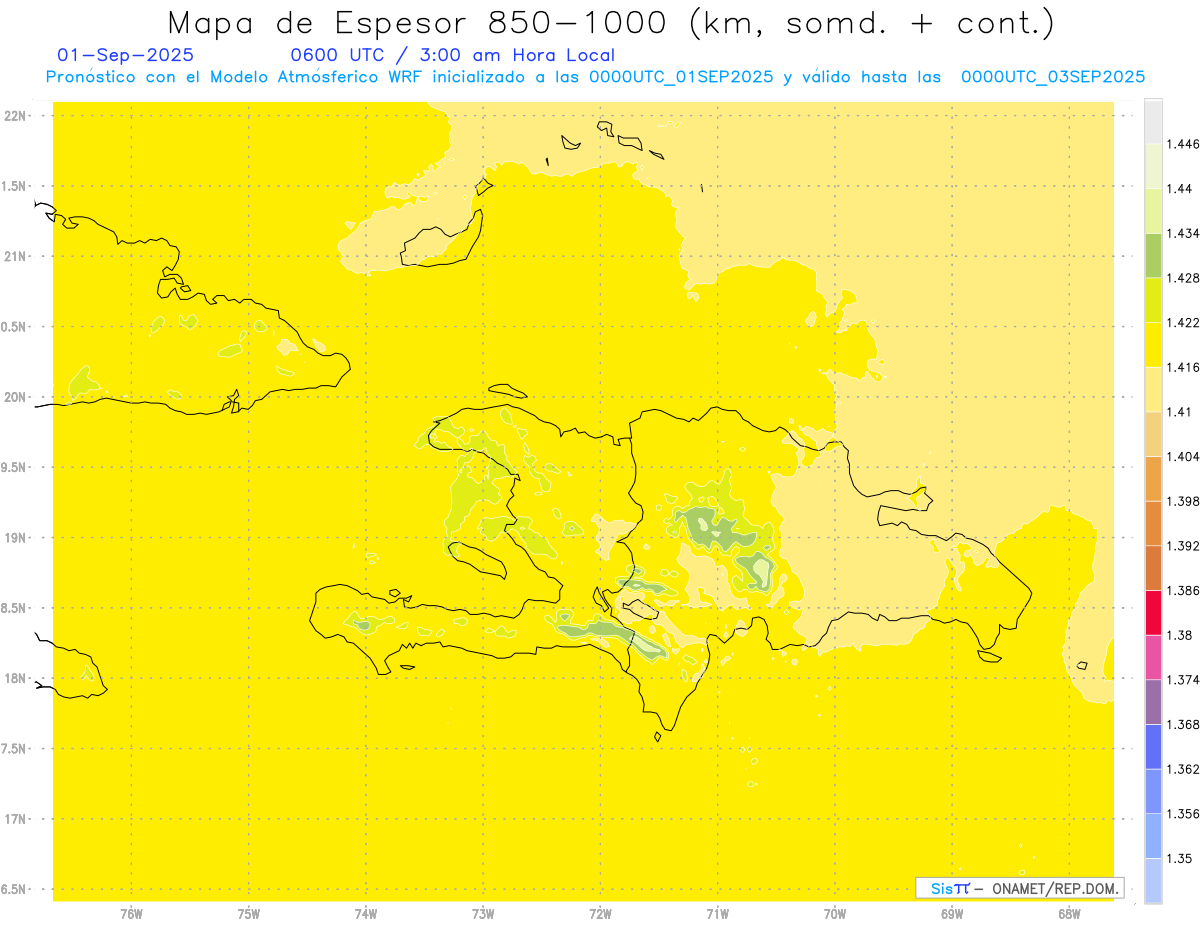
Task: Click the latitude axis label '19N'
Action: pyautogui.click(x=15, y=537)
